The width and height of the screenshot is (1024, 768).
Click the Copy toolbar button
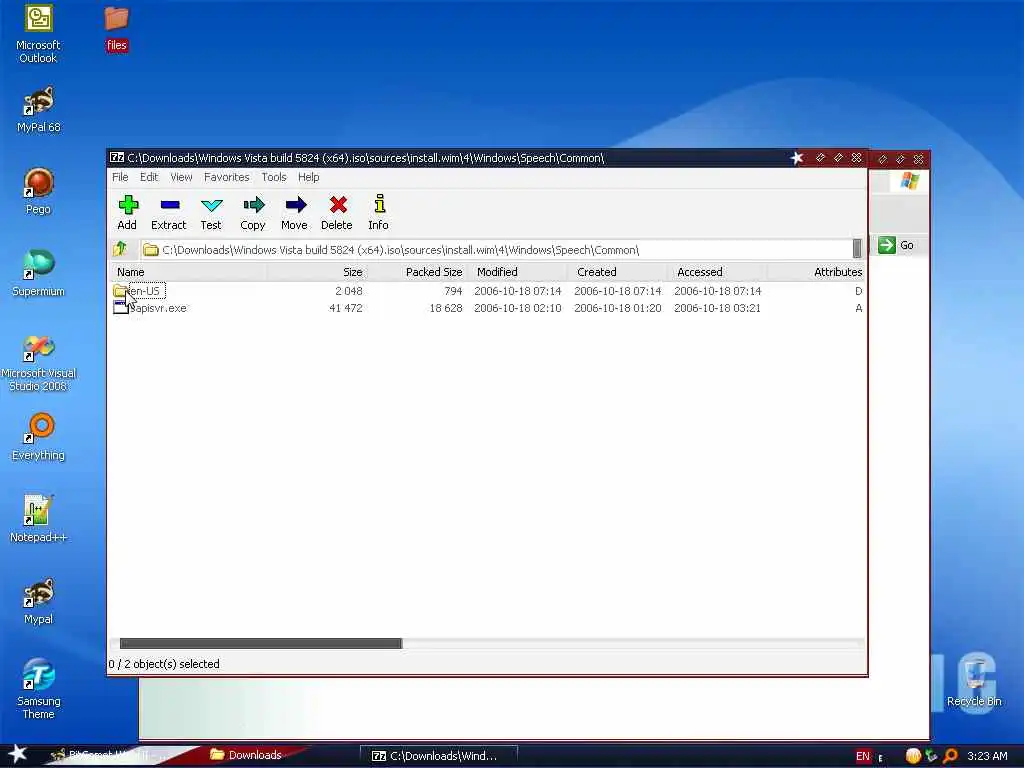tap(253, 213)
